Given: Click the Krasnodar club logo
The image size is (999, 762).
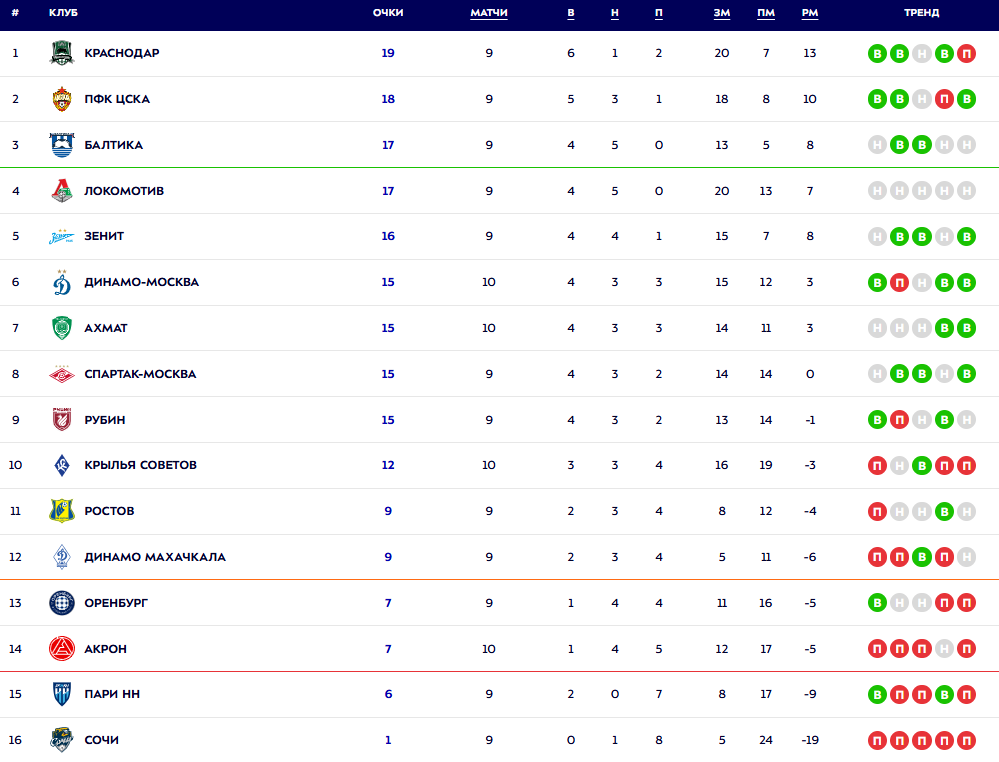Looking at the screenshot, I should 62,53.
